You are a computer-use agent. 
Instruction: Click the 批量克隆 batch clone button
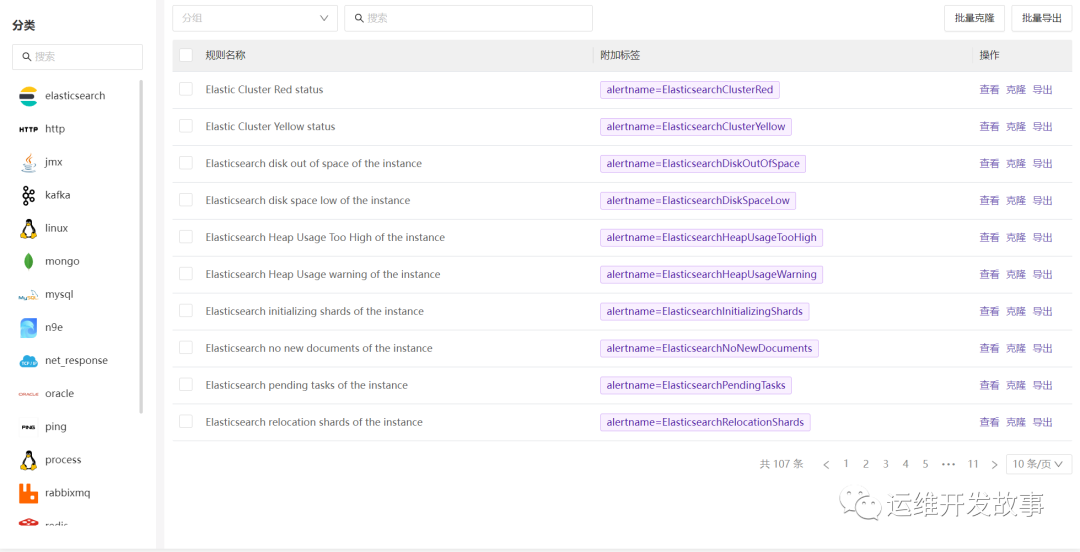[x=974, y=18]
